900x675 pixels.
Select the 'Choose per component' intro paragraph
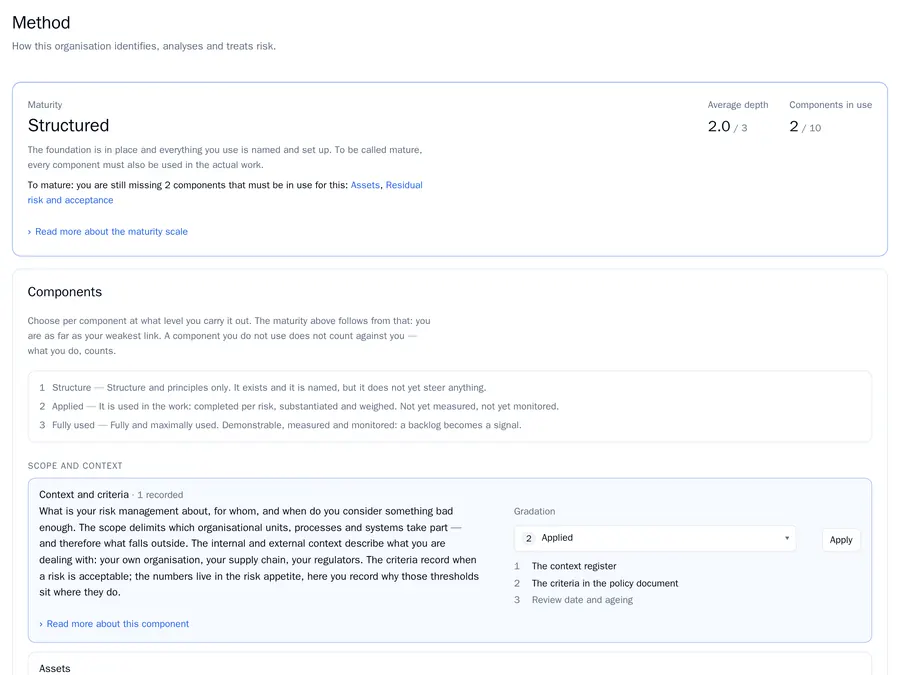[229, 336]
